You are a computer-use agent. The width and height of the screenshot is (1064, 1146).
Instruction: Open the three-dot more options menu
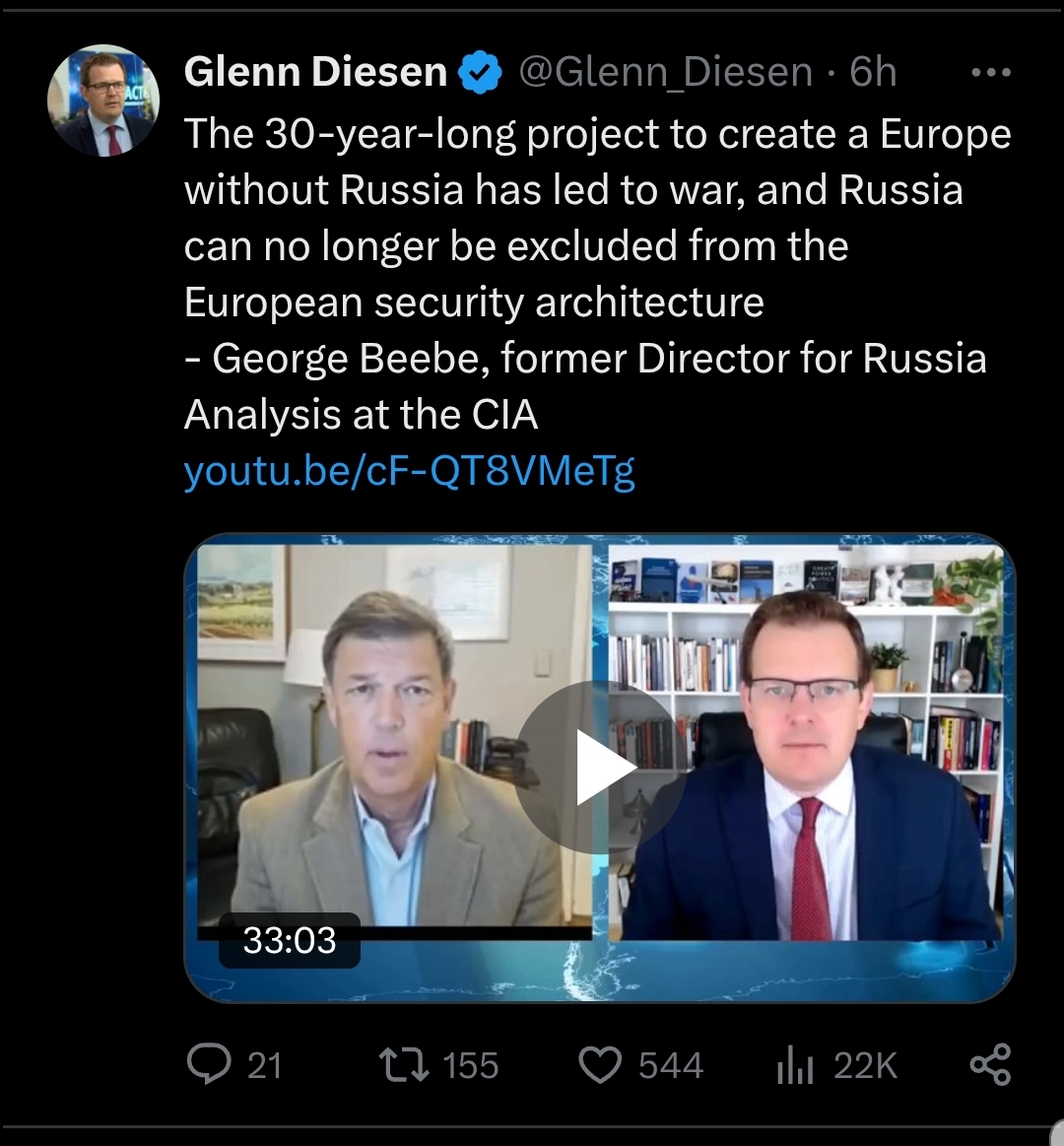pos(990,72)
